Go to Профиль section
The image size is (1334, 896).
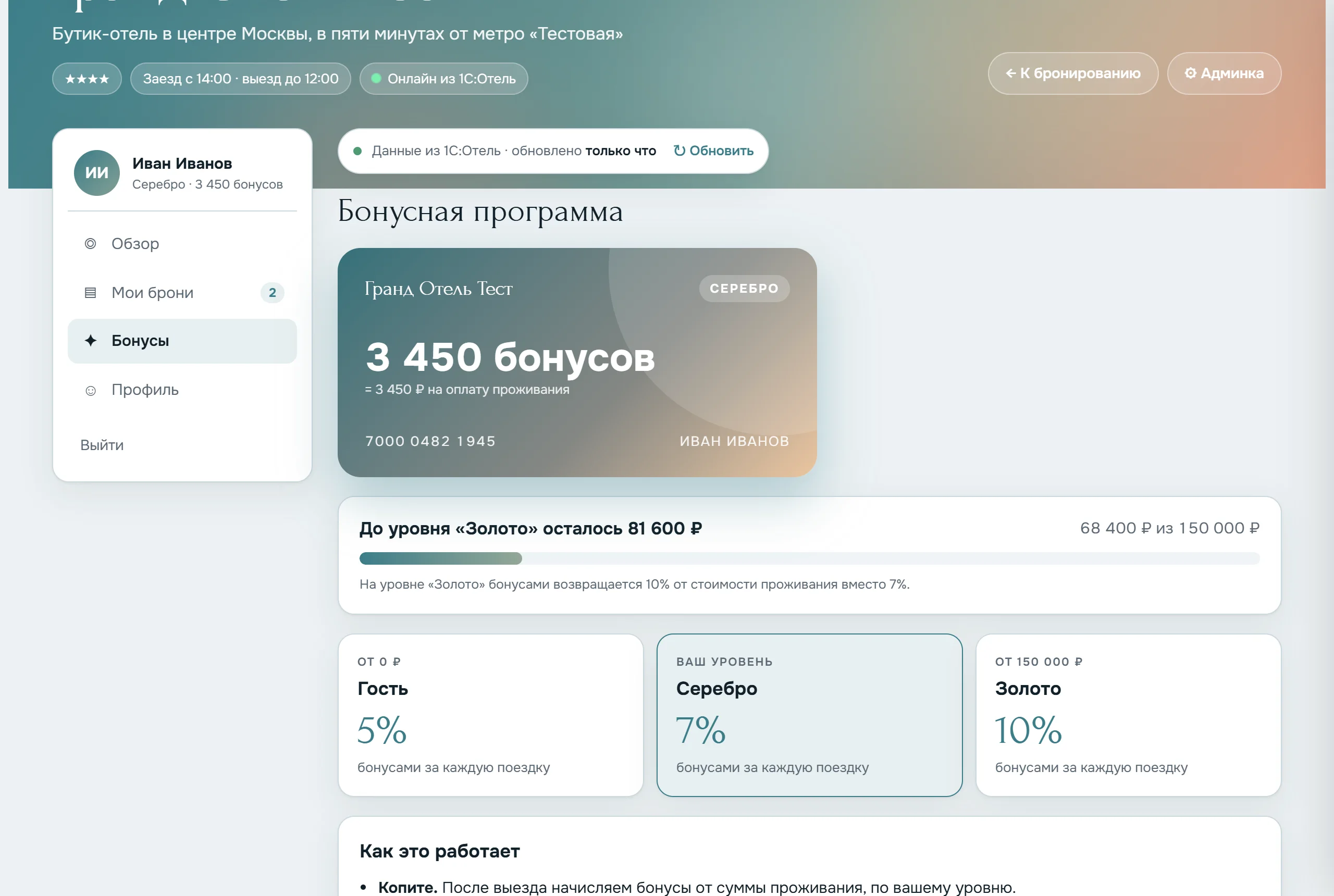(182, 390)
